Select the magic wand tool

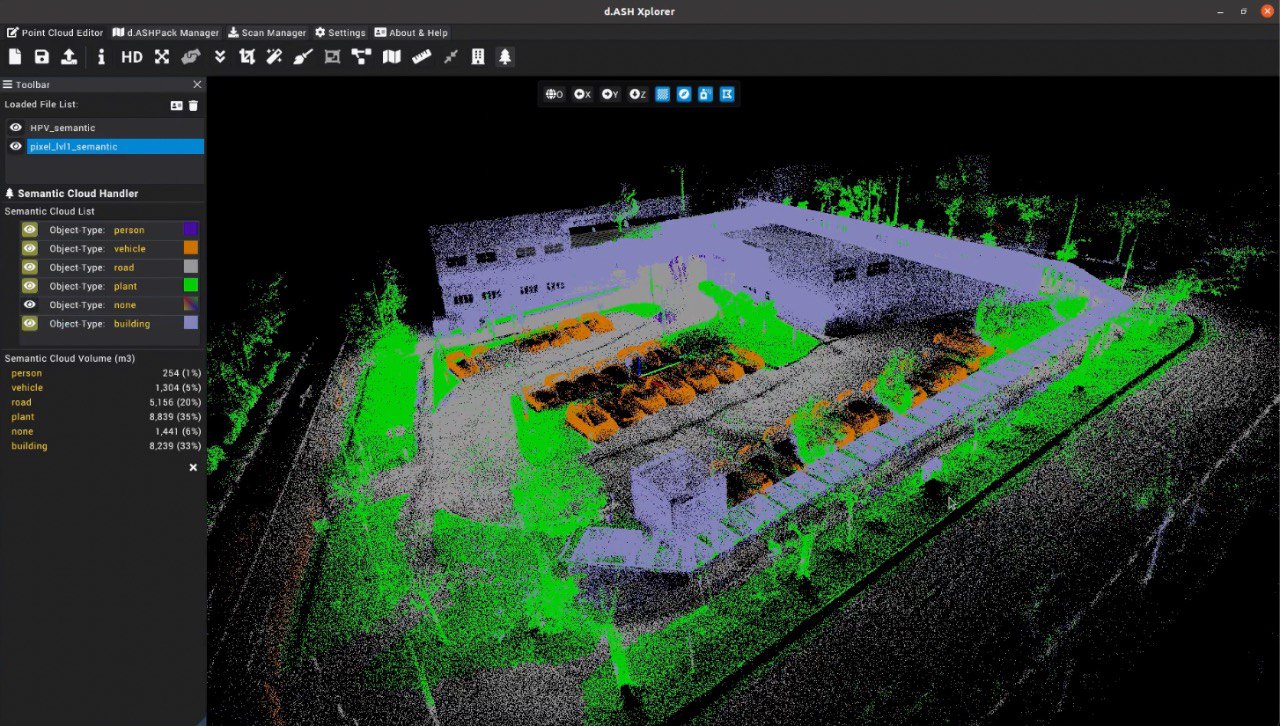point(274,57)
